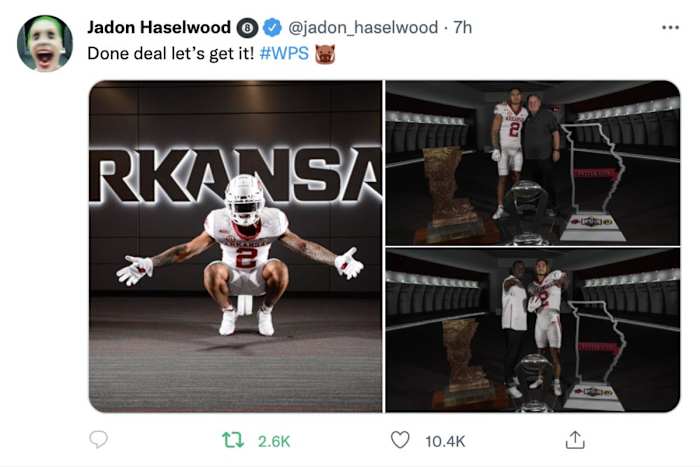Click the Jadon Haselwood display name

(x=159, y=27)
